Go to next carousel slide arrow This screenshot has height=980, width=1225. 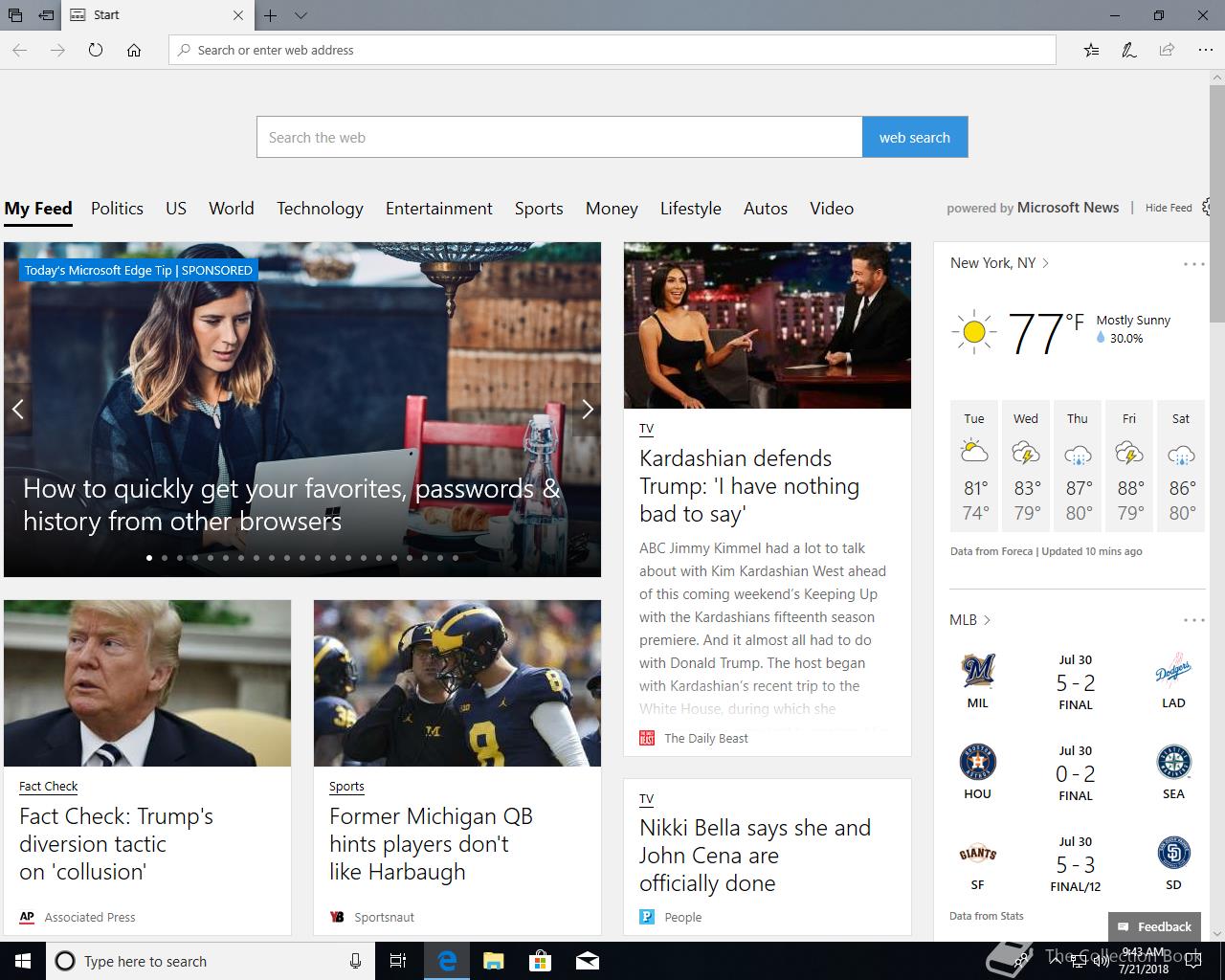tap(587, 410)
